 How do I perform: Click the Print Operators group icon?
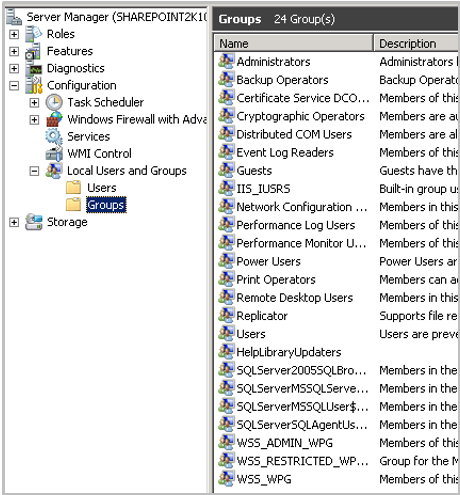coord(226,279)
